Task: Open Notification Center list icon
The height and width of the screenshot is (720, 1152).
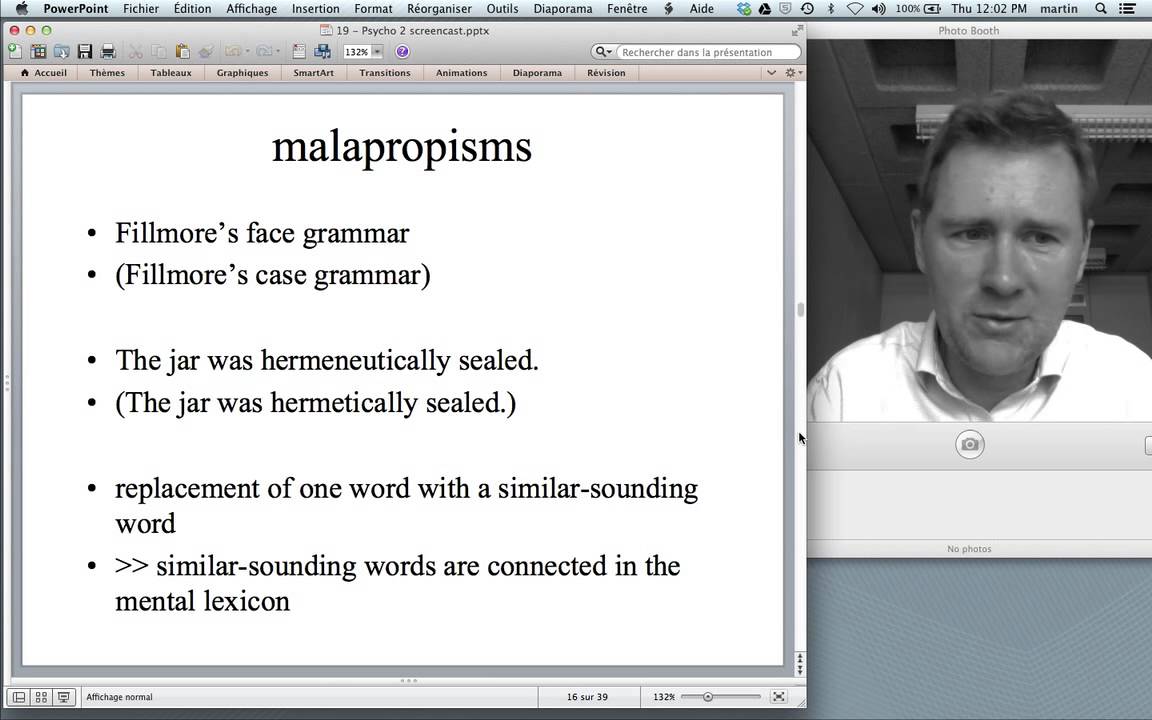Action: pyautogui.click(x=1127, y=9)
